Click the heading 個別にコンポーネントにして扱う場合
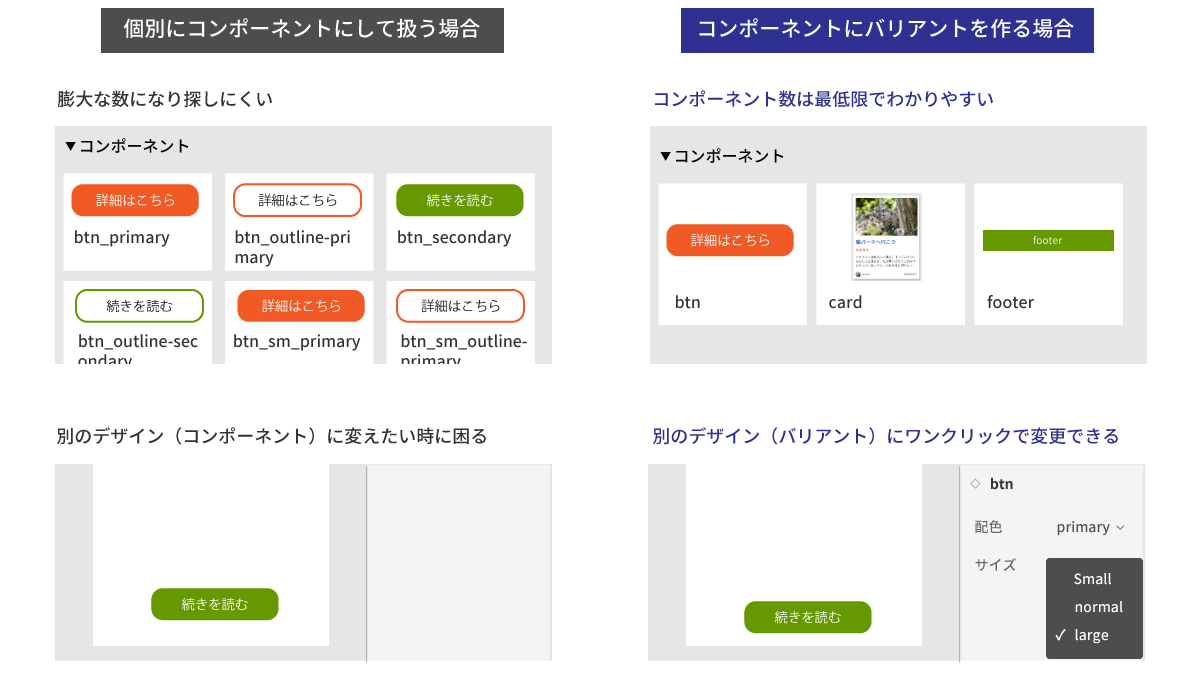The height and width of the screenshot is (675, 1200). click(x=302, y=29)
